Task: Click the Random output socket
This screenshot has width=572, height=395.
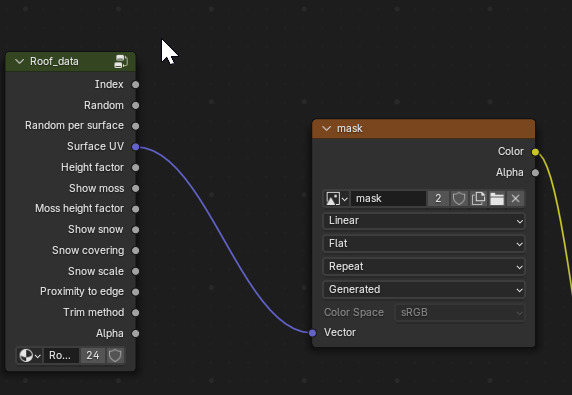Action: click(x=136, y=105)
